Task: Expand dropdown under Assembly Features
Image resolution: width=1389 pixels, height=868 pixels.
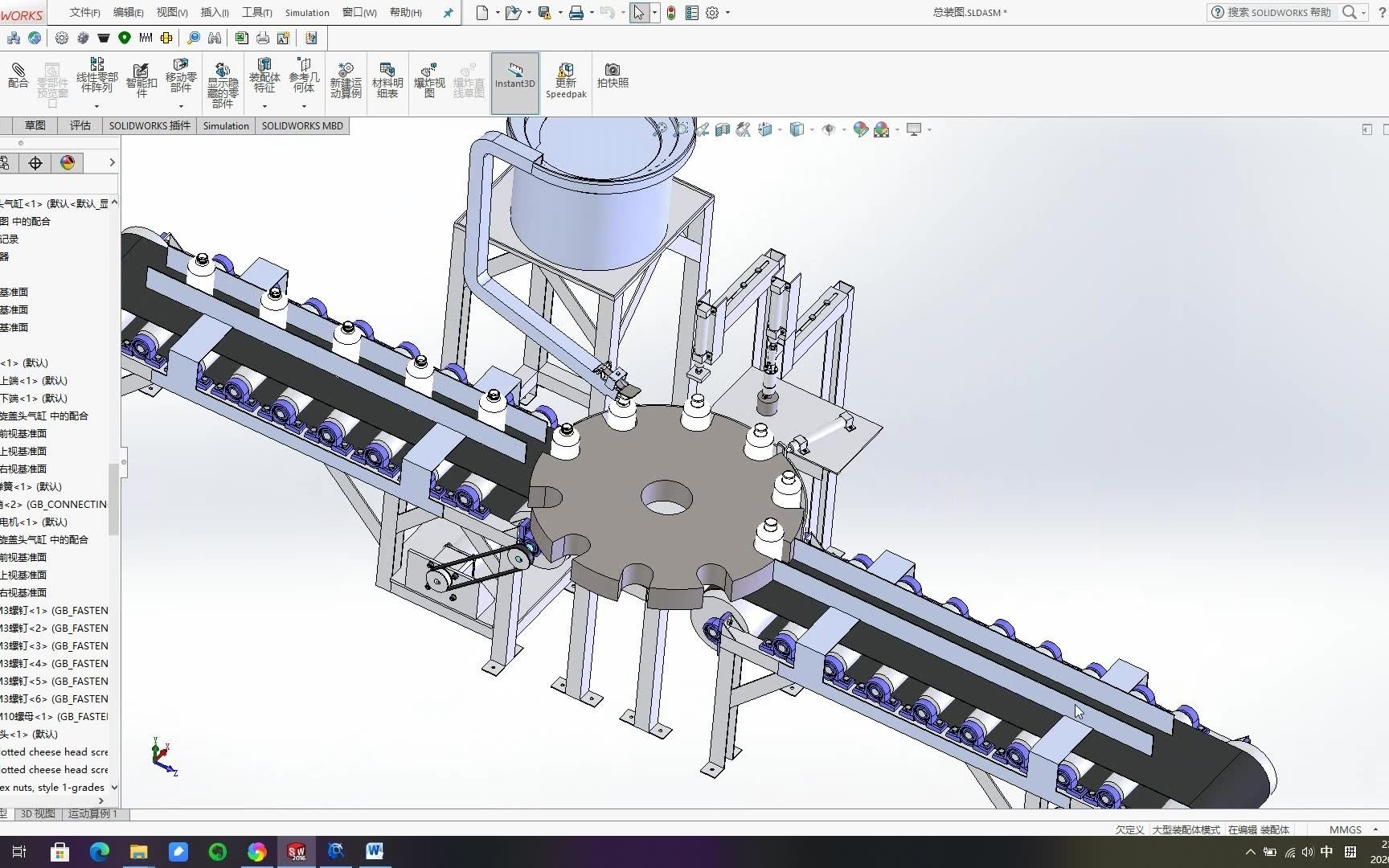Action: click(x=264, y=106)
